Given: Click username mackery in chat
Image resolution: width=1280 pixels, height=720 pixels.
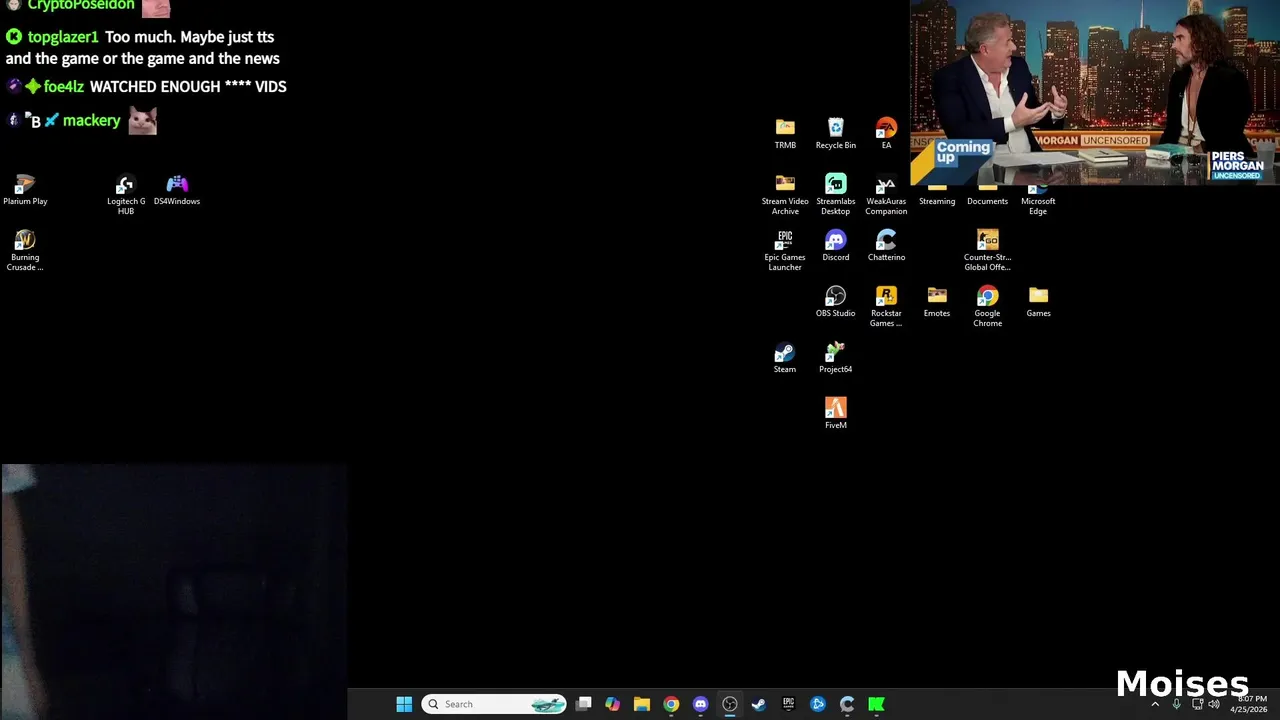Looking at the screenshot, I should tap(91, 121).
